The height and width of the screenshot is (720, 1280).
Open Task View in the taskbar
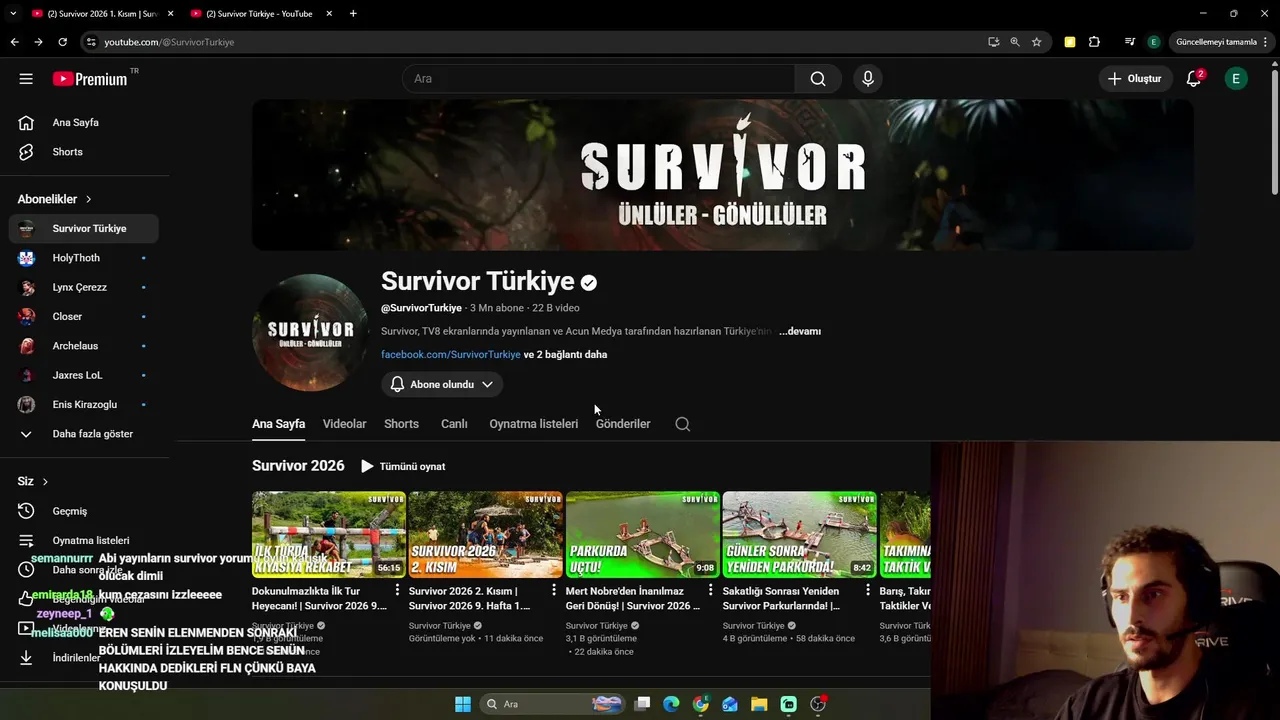pos(643,704)
